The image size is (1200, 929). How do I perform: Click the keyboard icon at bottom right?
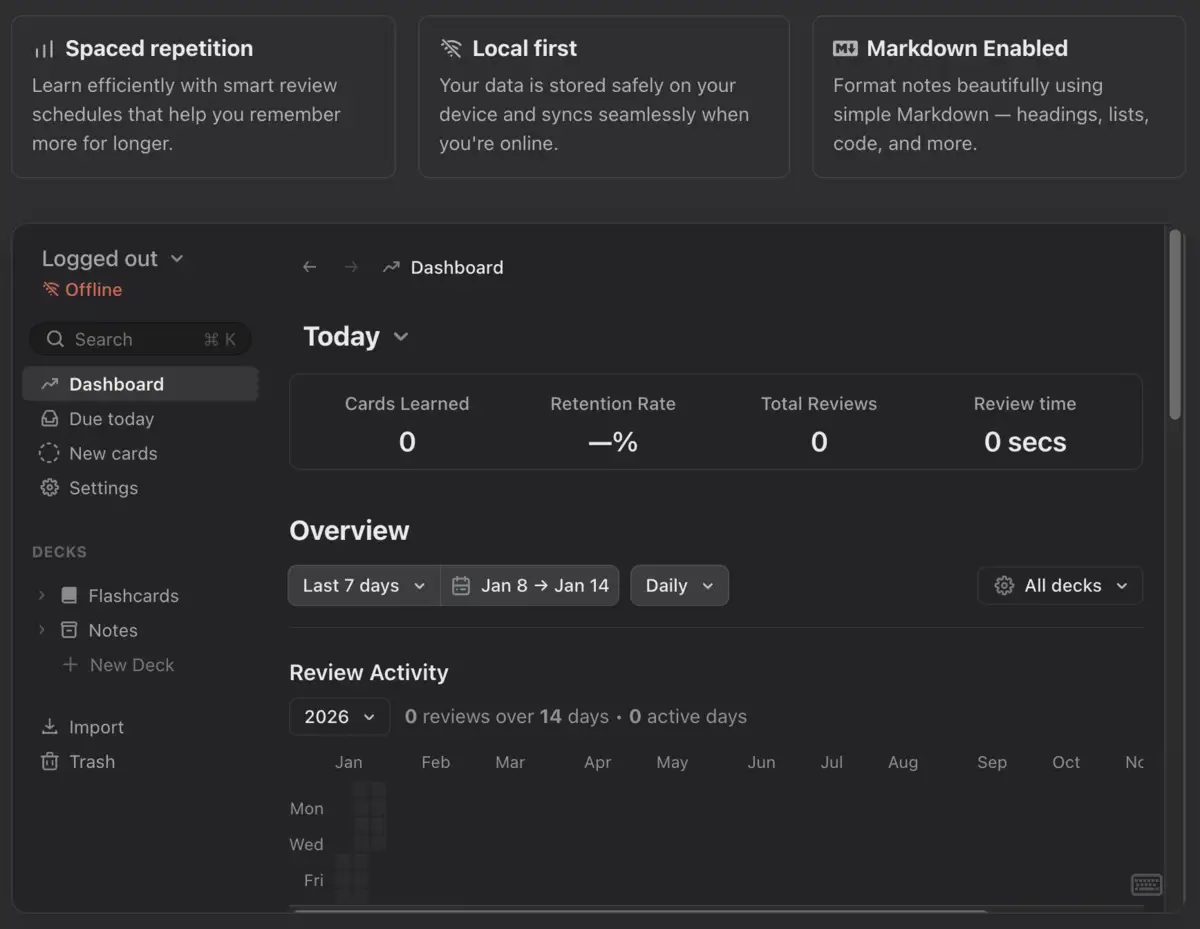(x=1146, y=884)
